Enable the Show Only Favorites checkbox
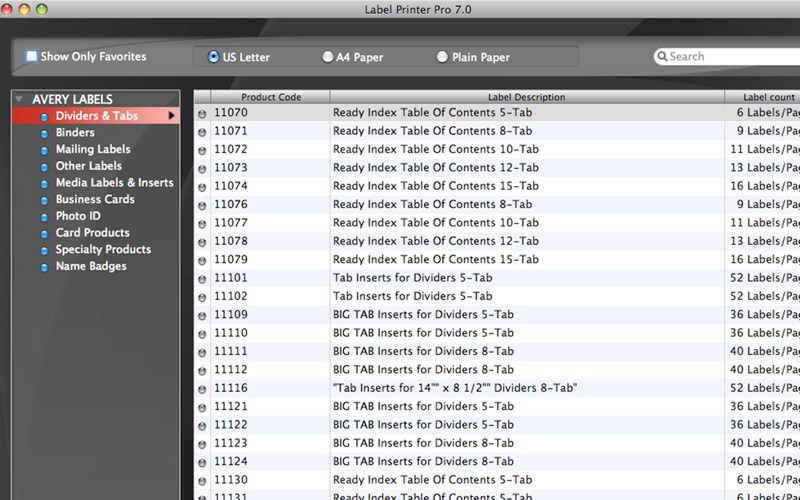 click(32, 57)
